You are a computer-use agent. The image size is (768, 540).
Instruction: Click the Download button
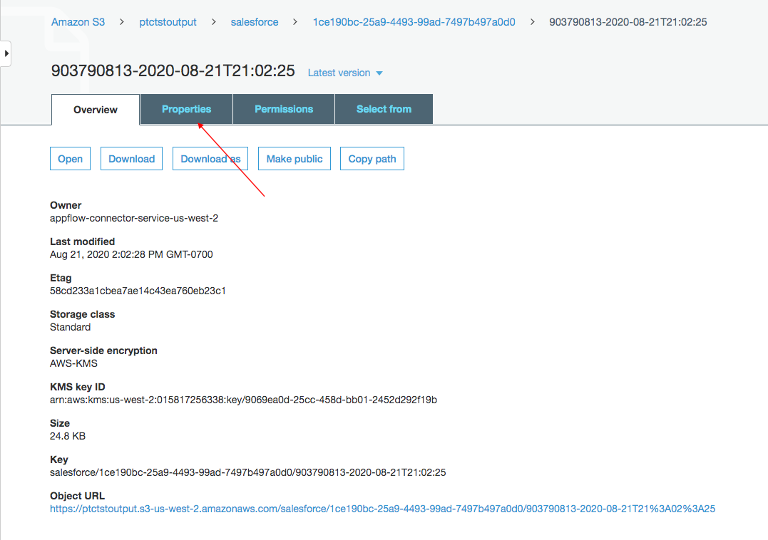click(x=131, y=159)
